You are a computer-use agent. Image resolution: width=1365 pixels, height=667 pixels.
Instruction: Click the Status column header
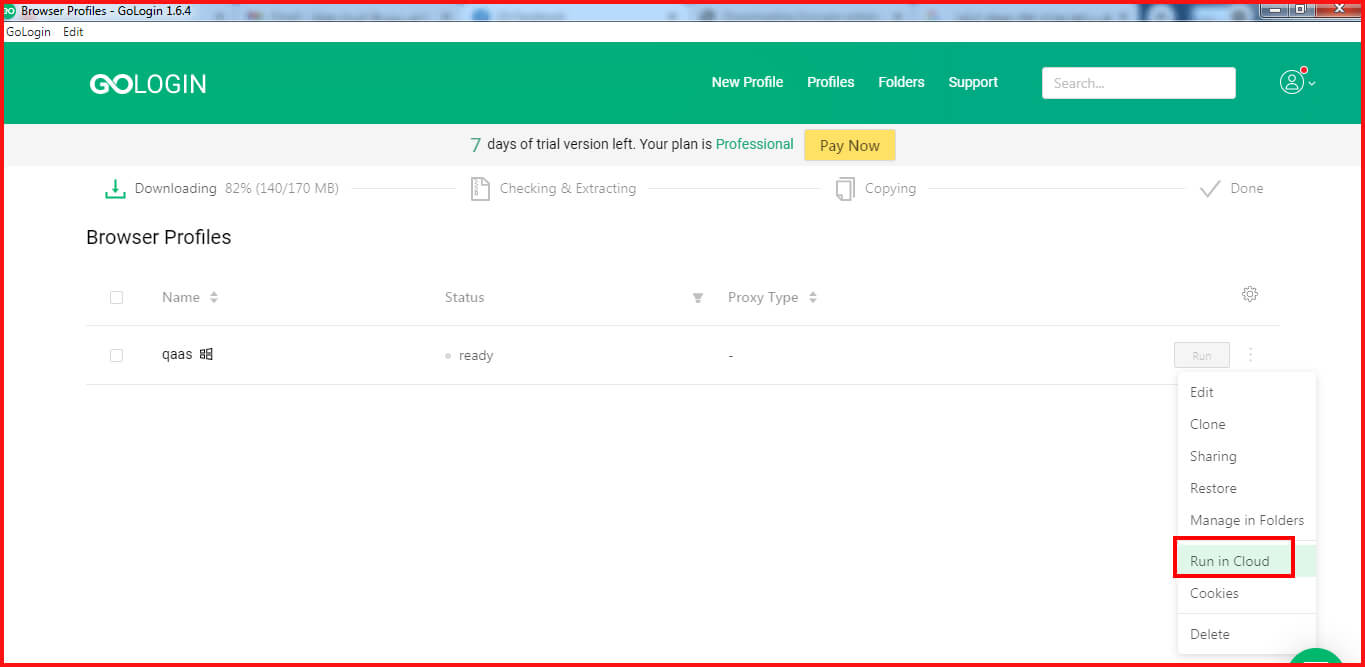click(465, 297)
